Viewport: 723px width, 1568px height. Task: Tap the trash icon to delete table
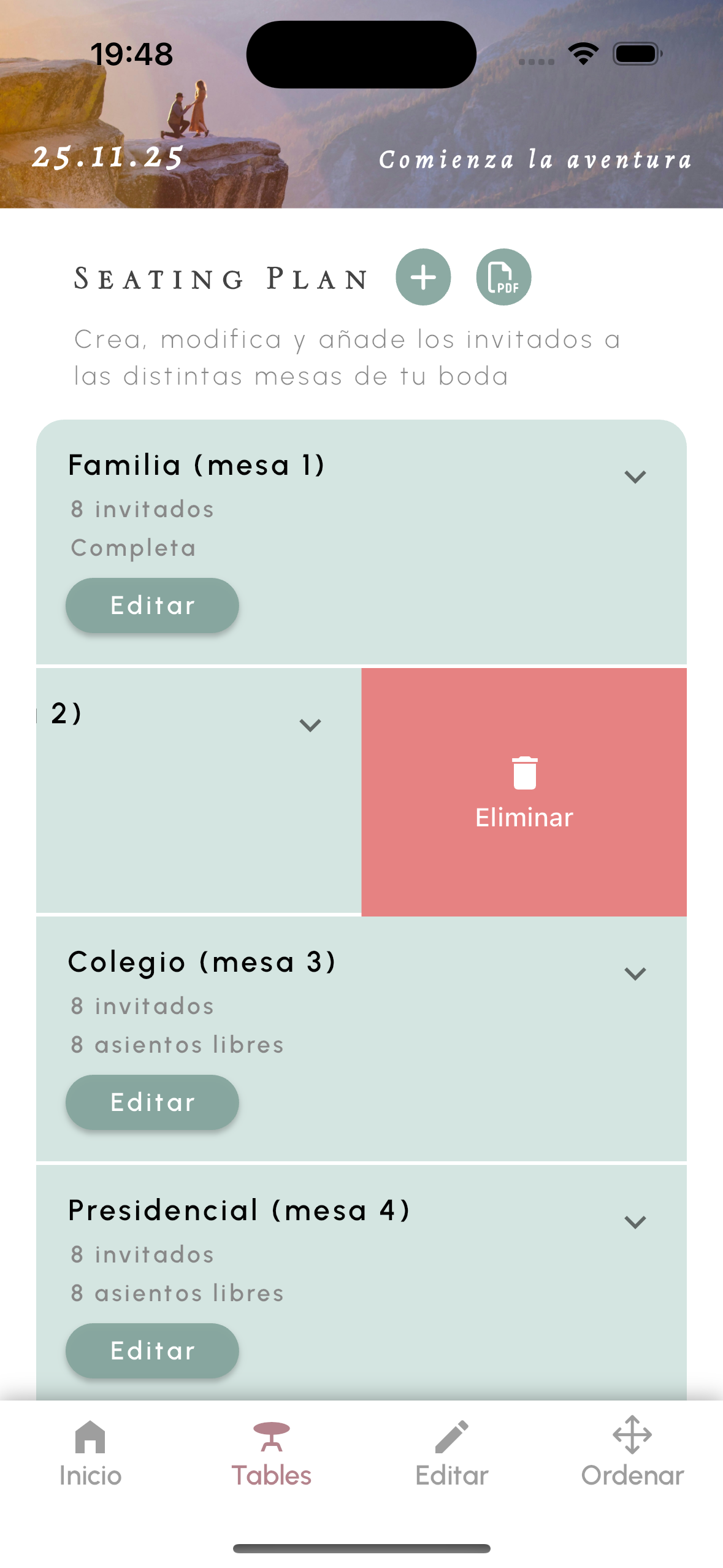(524, 772)
